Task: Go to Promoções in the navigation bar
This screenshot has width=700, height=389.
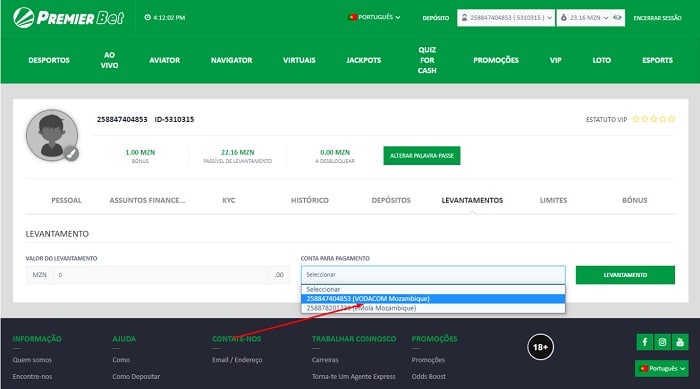Action: (x=496, y=60)
